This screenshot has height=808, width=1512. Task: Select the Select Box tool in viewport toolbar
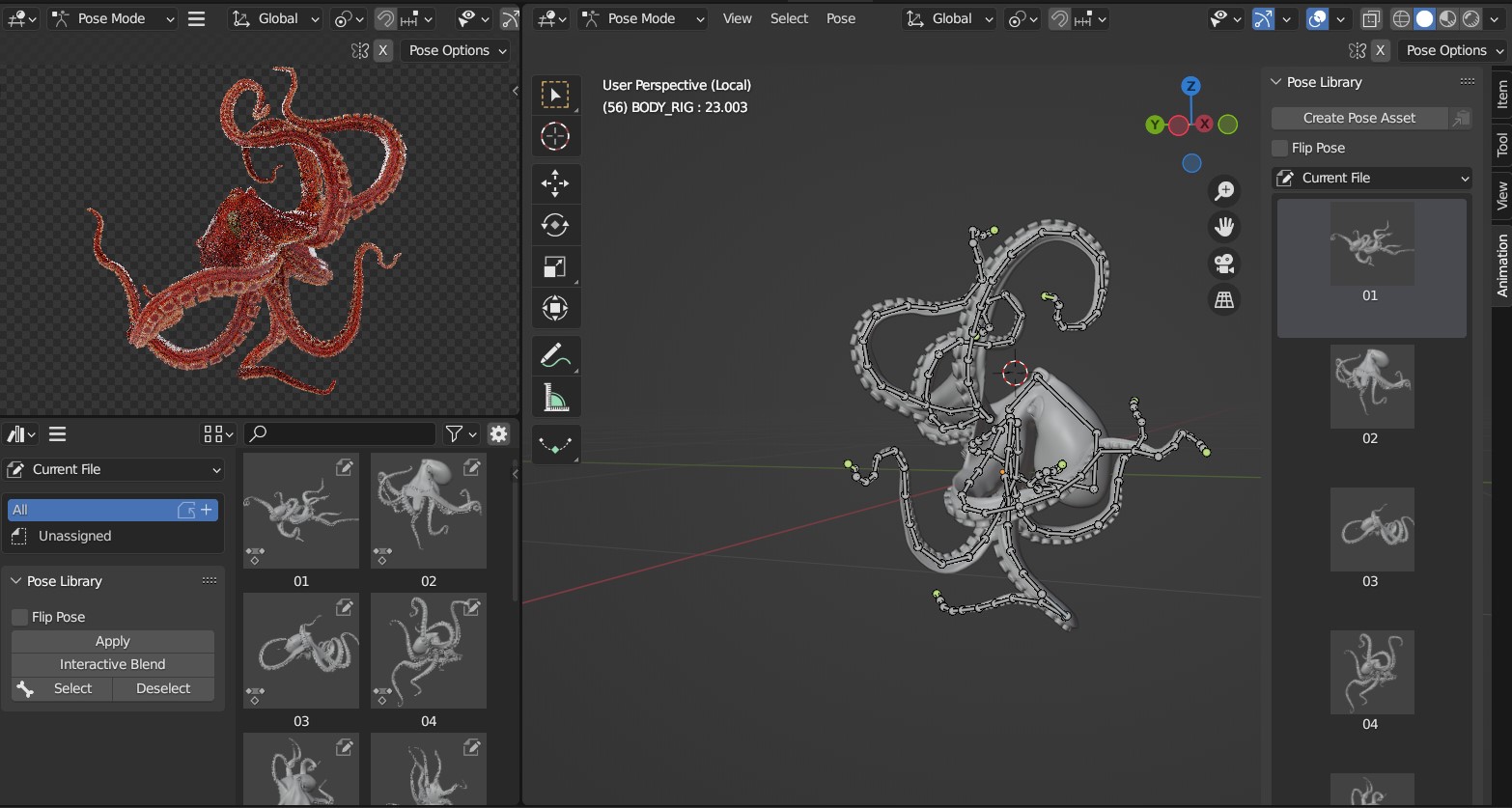click(555, 95)
